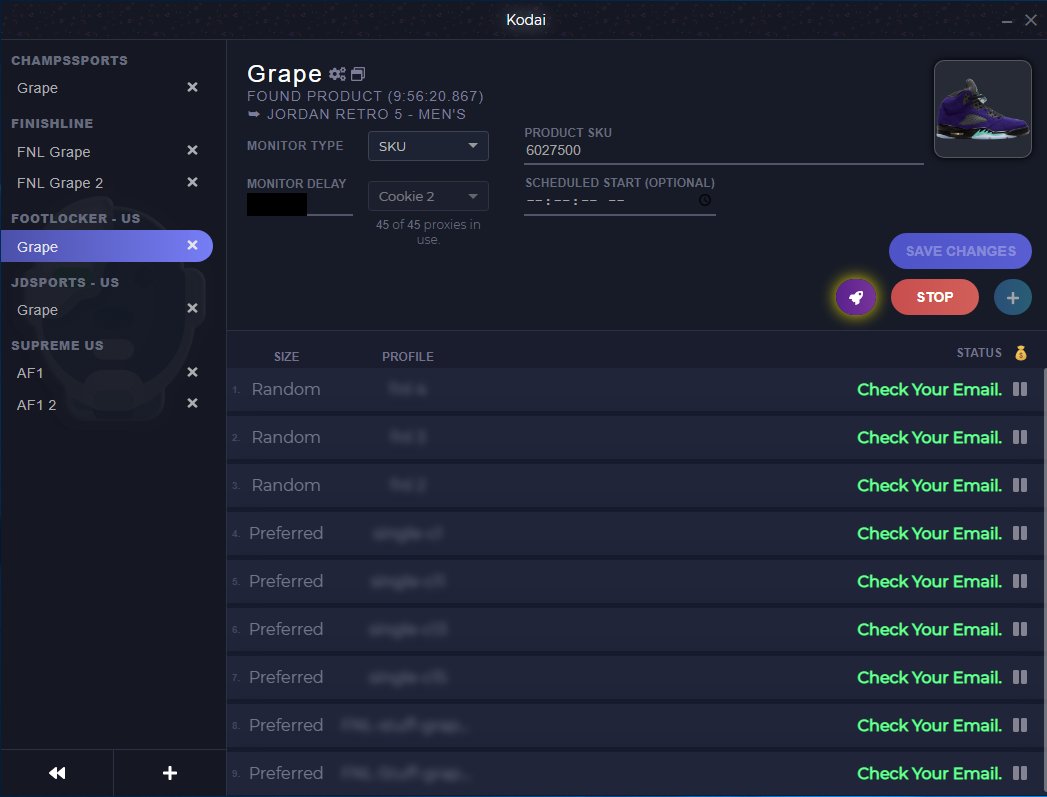Pause task 9 in the task list
This screenshot has width=1047, height=797.
[x=1020, y=773]
